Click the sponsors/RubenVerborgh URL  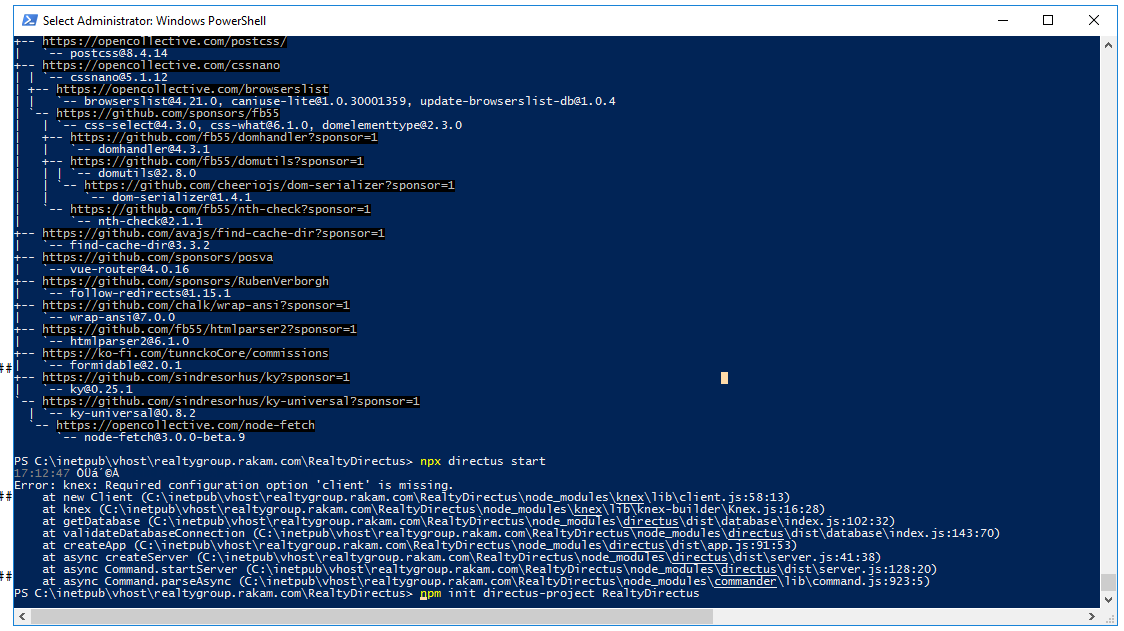click(x=186, y=281)
